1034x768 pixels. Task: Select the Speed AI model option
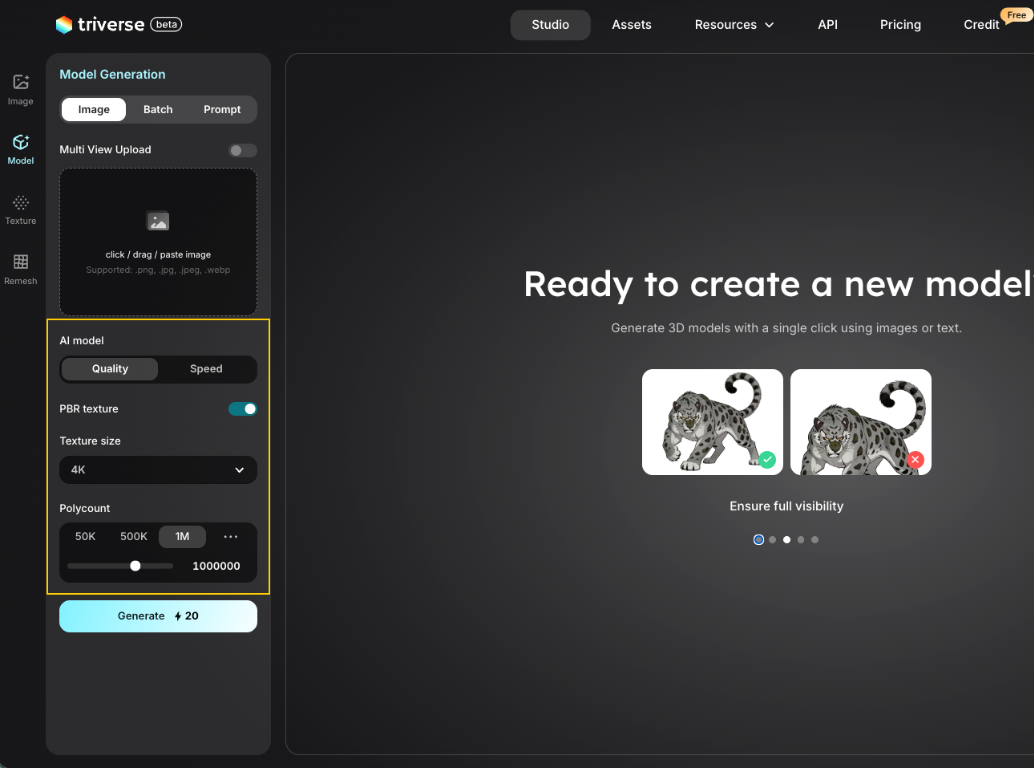(206, 369)
